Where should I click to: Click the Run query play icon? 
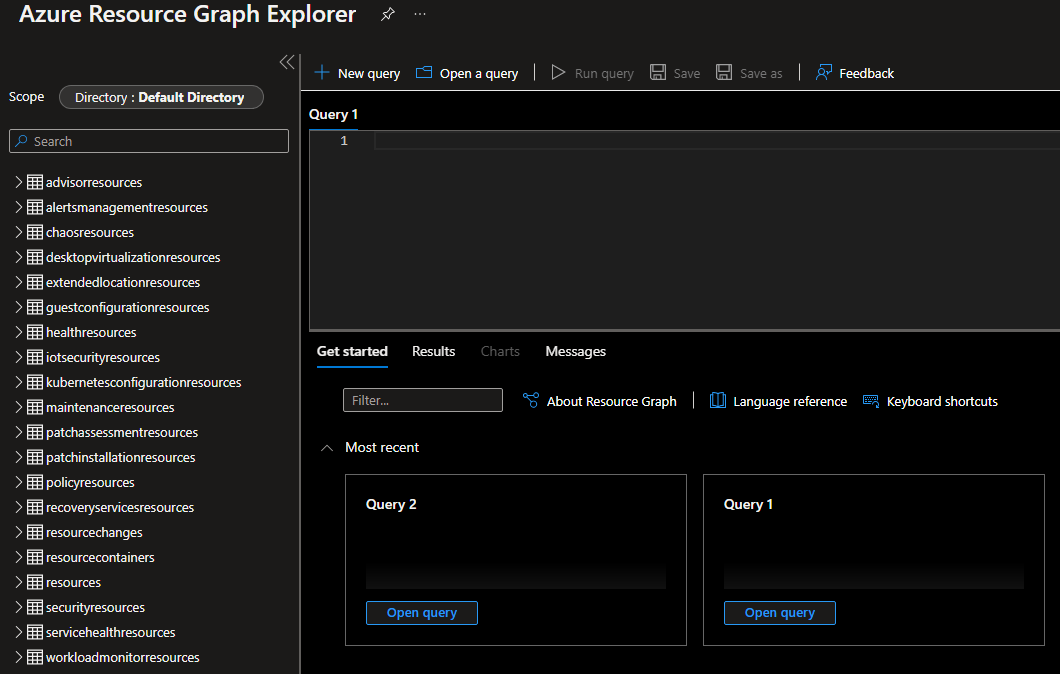(x=558, y=72)
